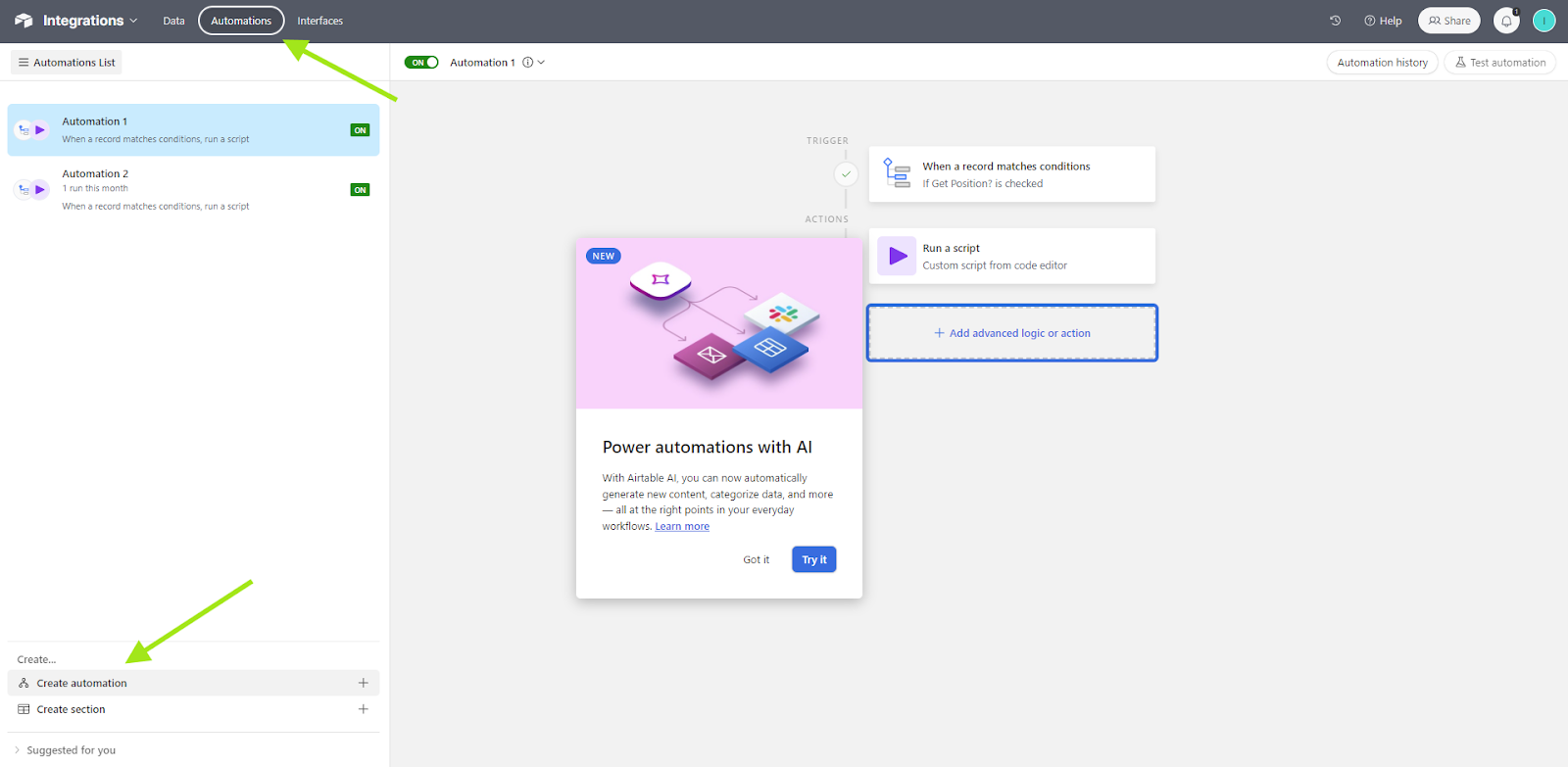The image size is (1568, 767).
Task: Dismiss AI popup with Got it
Action: pyautogui.click(x=756, y=560)
